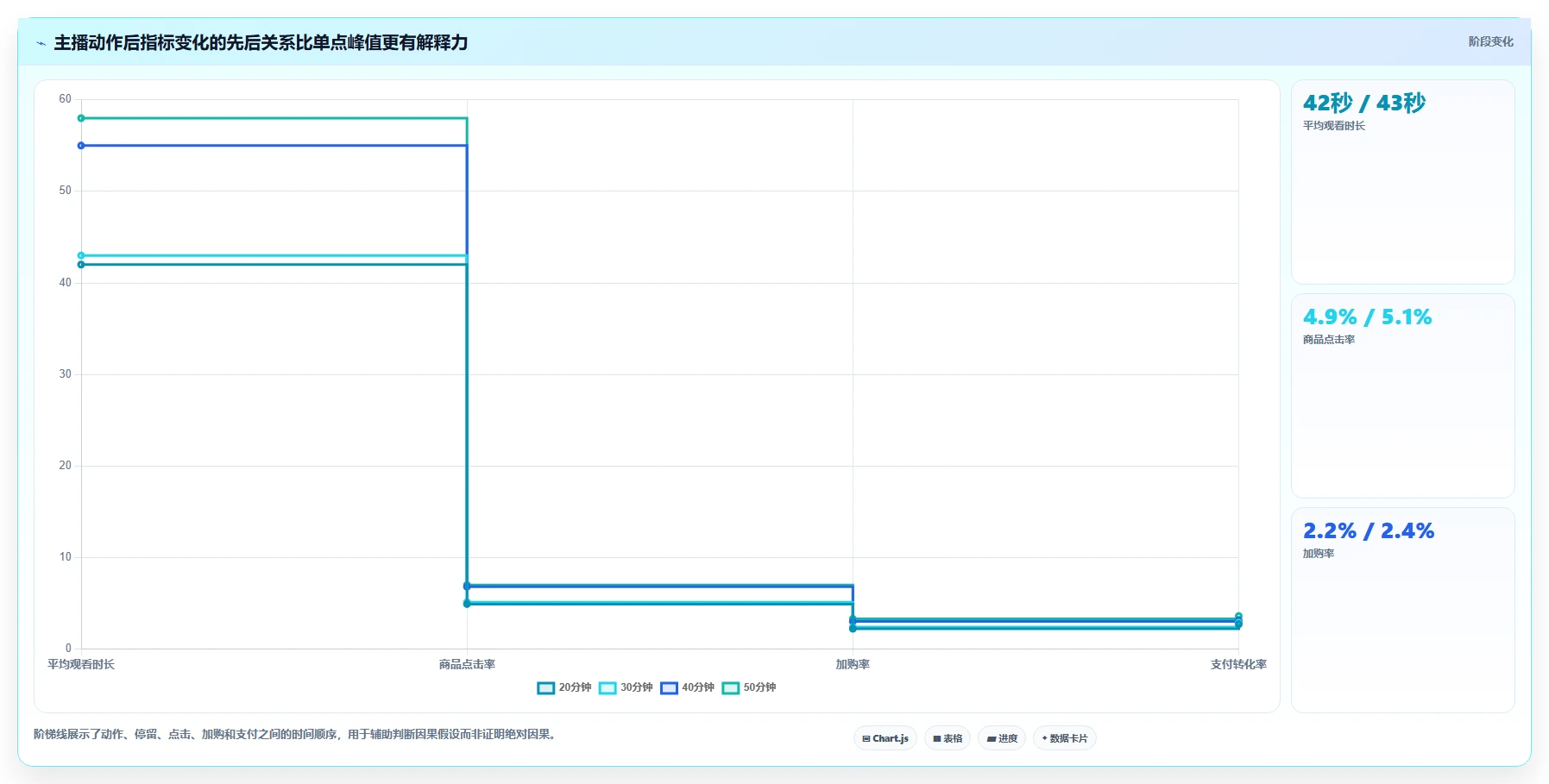Select the 数据卡片 tag pill

click(1065, 738)
